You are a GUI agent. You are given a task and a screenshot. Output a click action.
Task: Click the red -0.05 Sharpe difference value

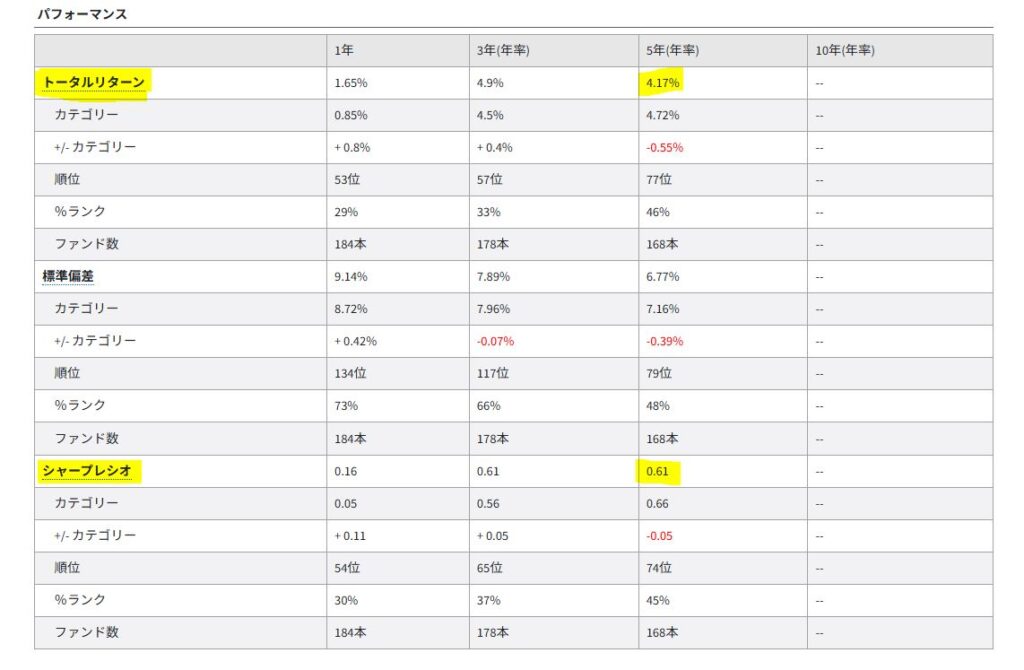point(659,535)
